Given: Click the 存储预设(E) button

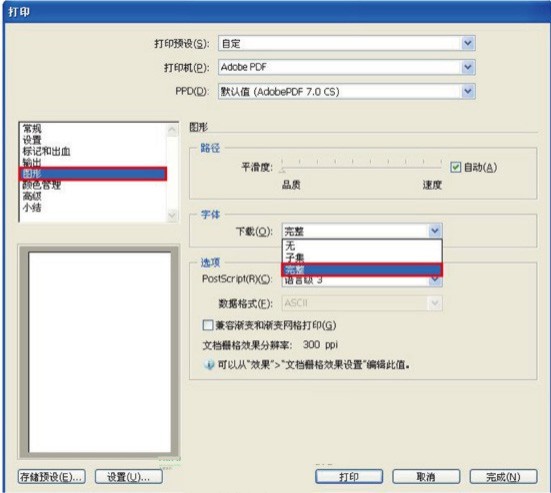Looking at the screenshot, I should (x=51, y=476).
